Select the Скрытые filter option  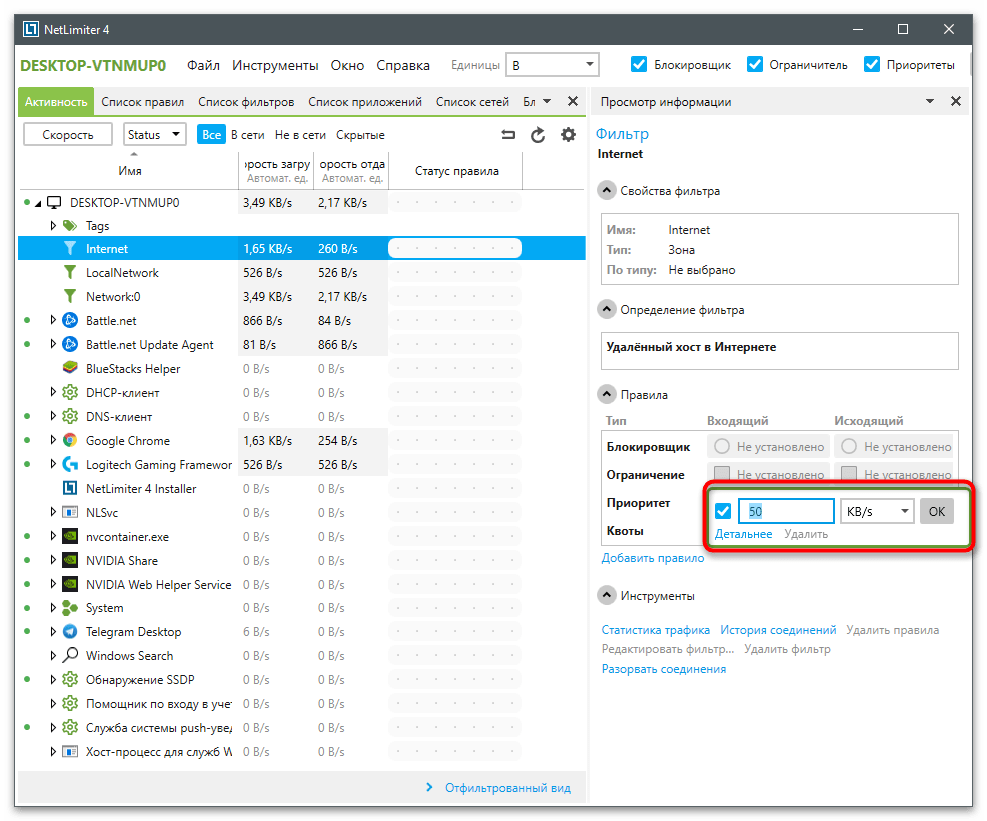[360, 135]
